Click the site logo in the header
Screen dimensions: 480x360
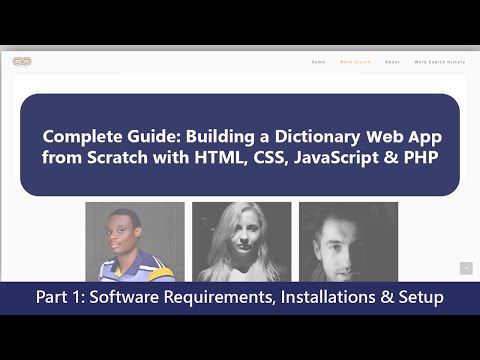[22, 62]
